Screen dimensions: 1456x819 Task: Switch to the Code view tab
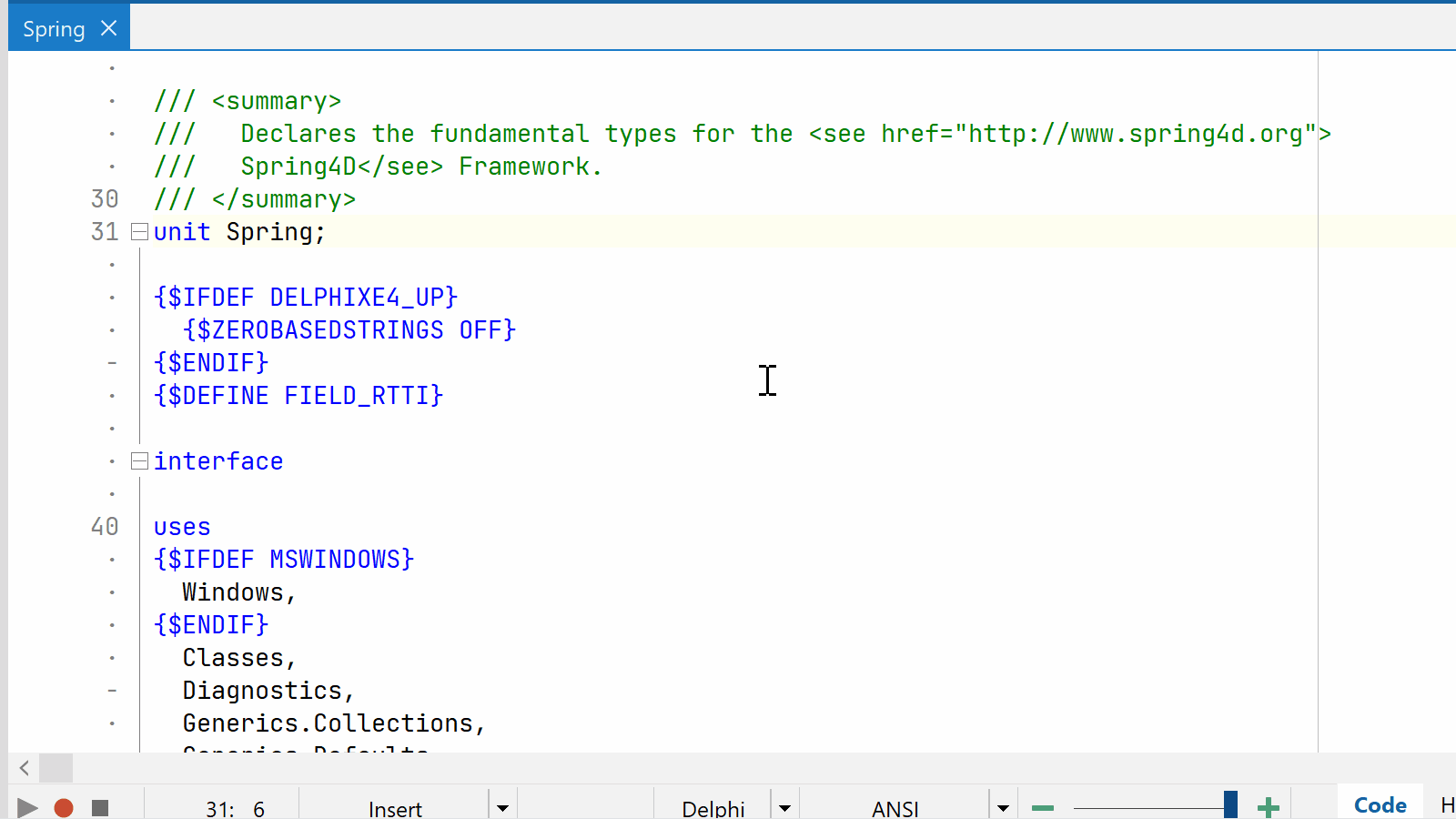[1380, 805]
